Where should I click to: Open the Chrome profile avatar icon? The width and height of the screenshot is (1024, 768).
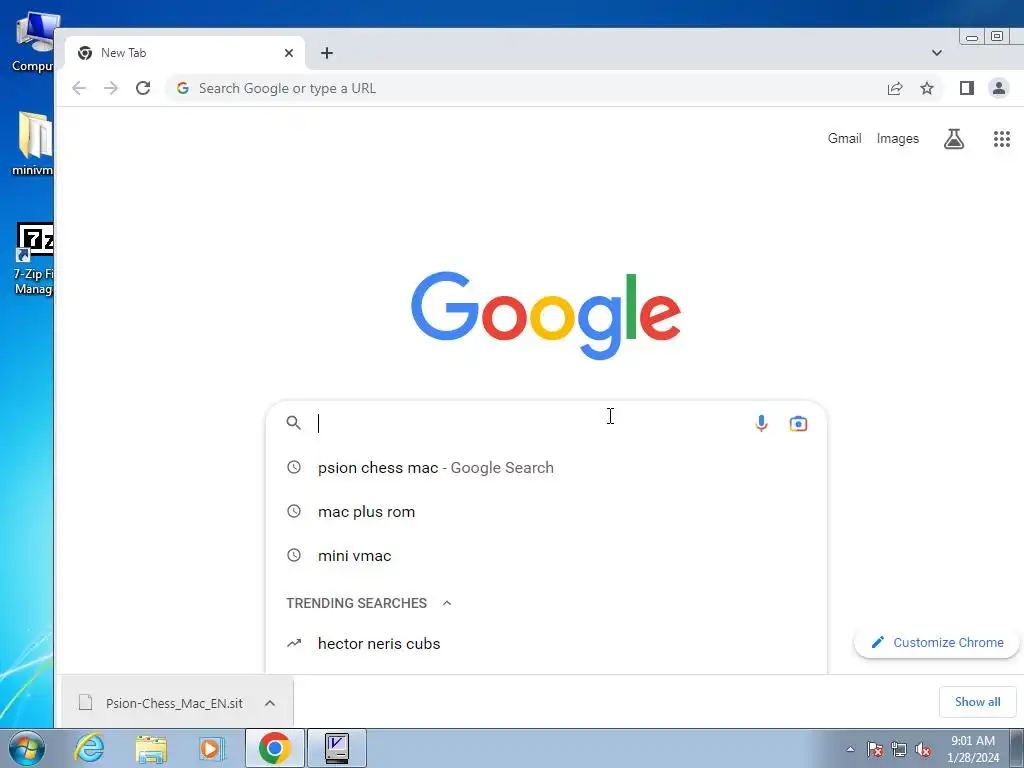tap(999, 88)
